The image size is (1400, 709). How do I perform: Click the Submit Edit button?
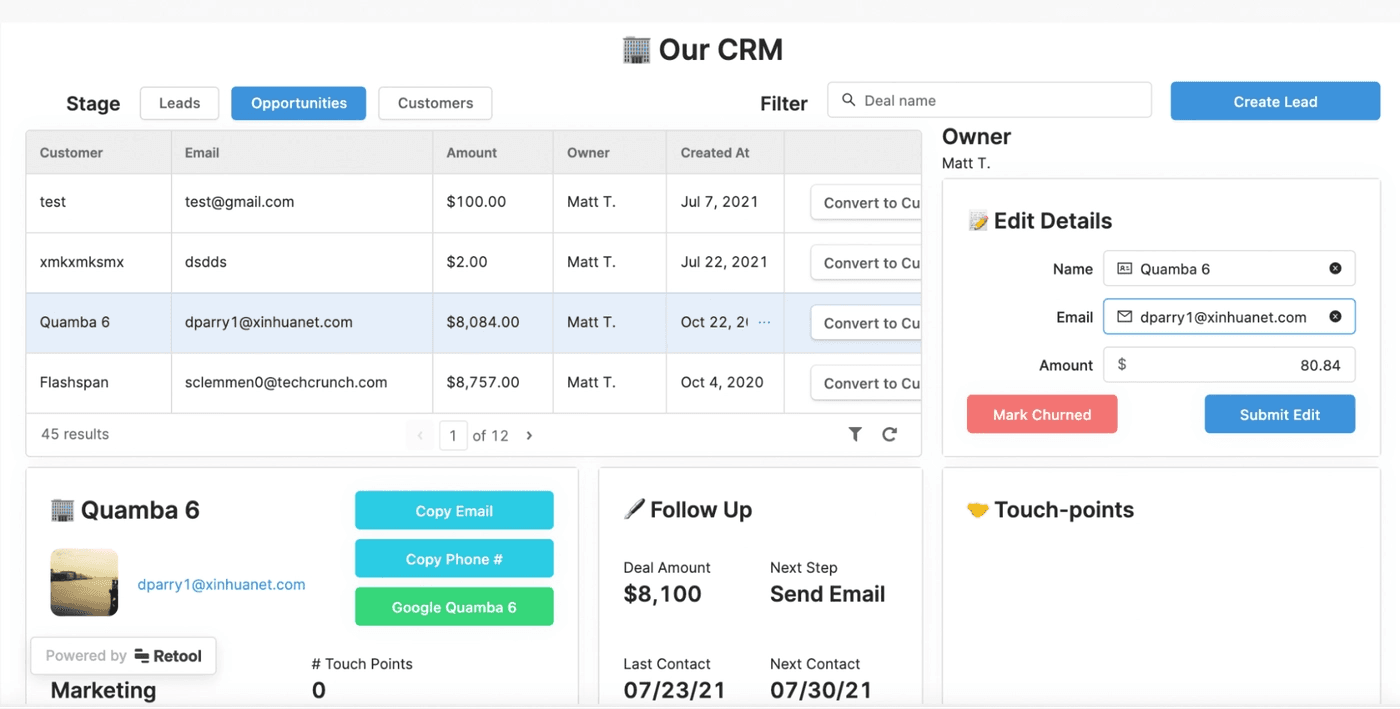[x=1279, y=414]
